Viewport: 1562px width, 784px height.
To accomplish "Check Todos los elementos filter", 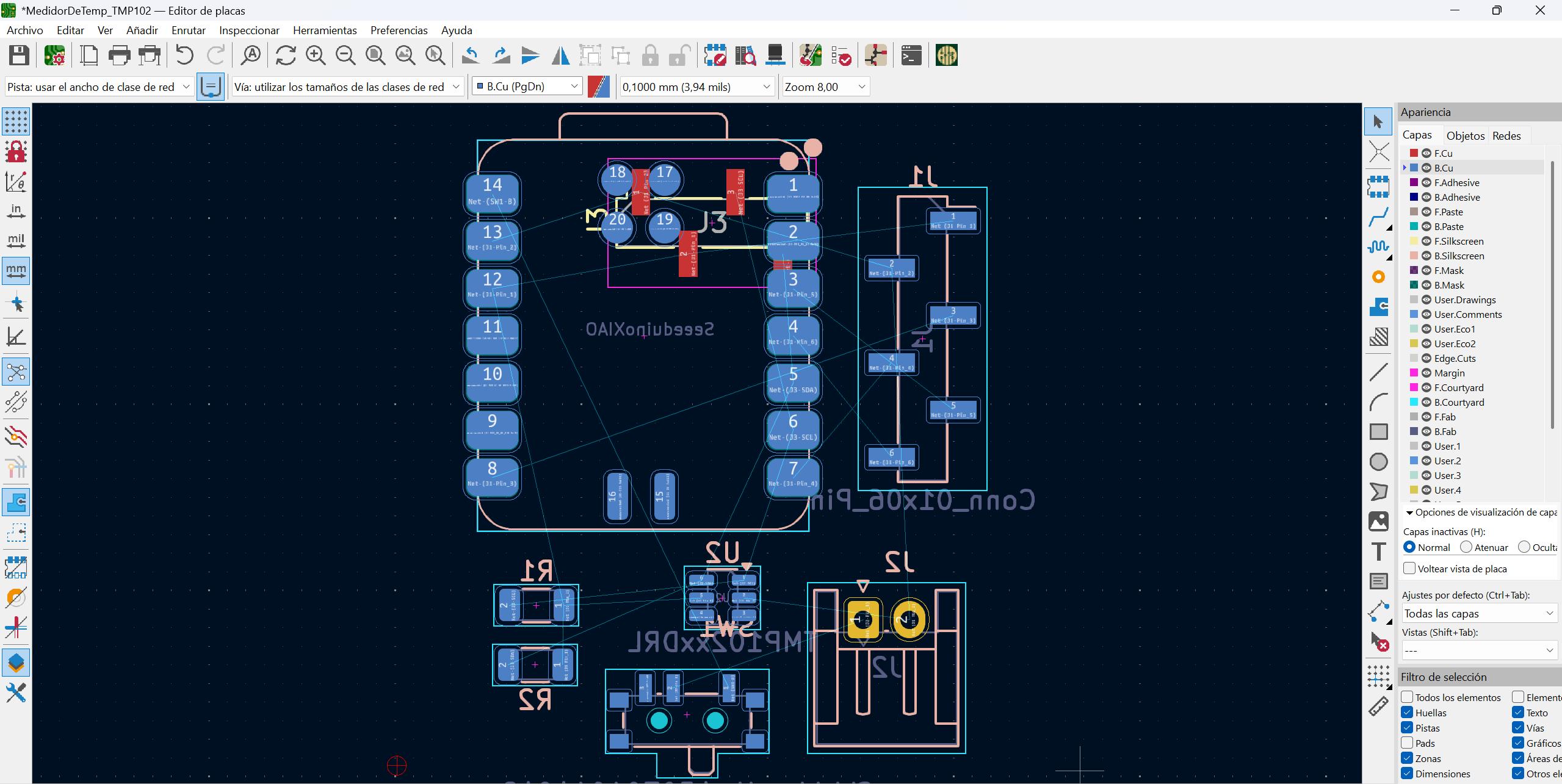I will point(1407,697).
